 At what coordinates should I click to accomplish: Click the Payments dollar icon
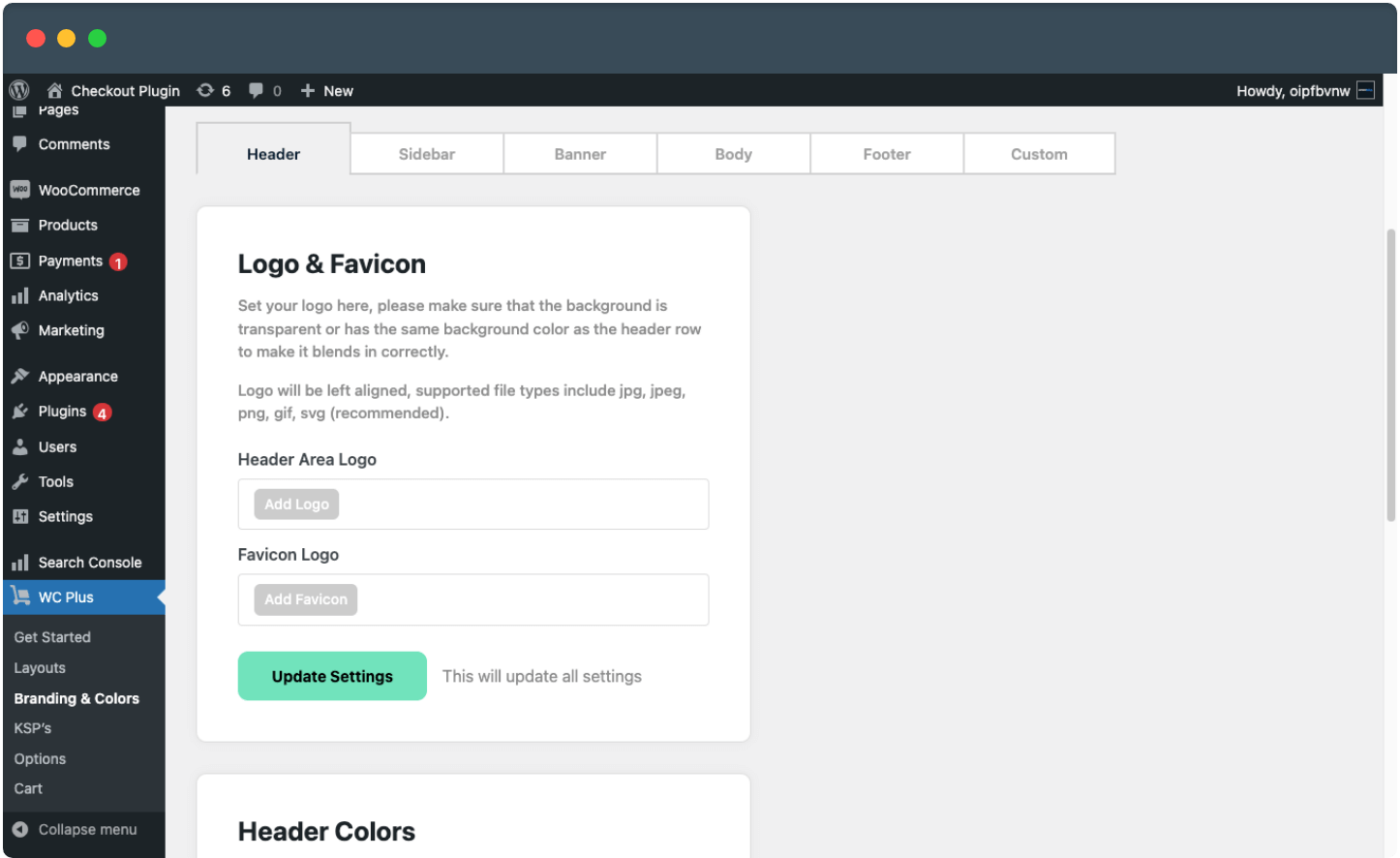(19, 260)
